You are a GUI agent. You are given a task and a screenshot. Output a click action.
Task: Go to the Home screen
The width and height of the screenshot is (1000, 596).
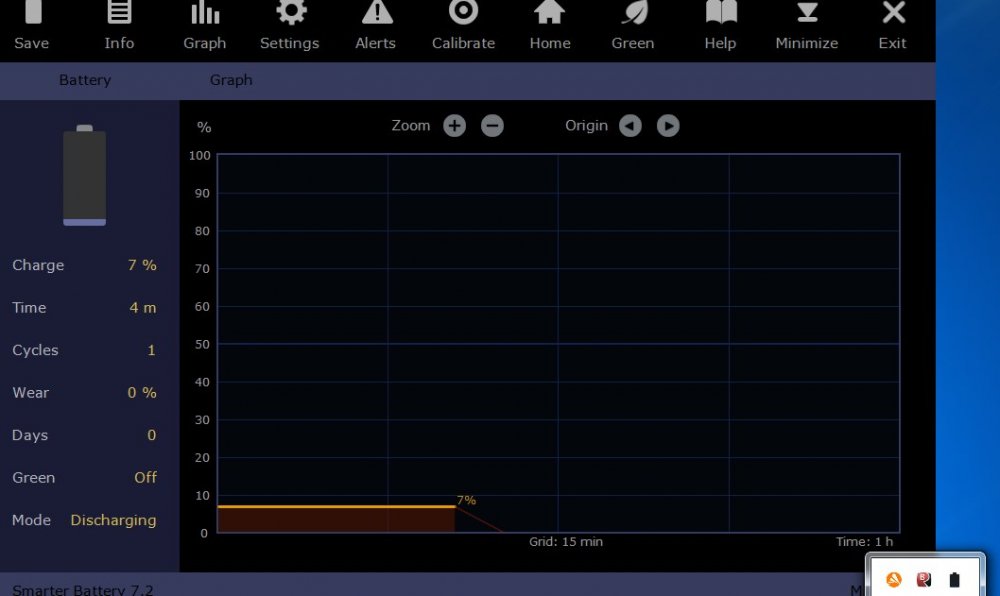[x=549, y=14]
